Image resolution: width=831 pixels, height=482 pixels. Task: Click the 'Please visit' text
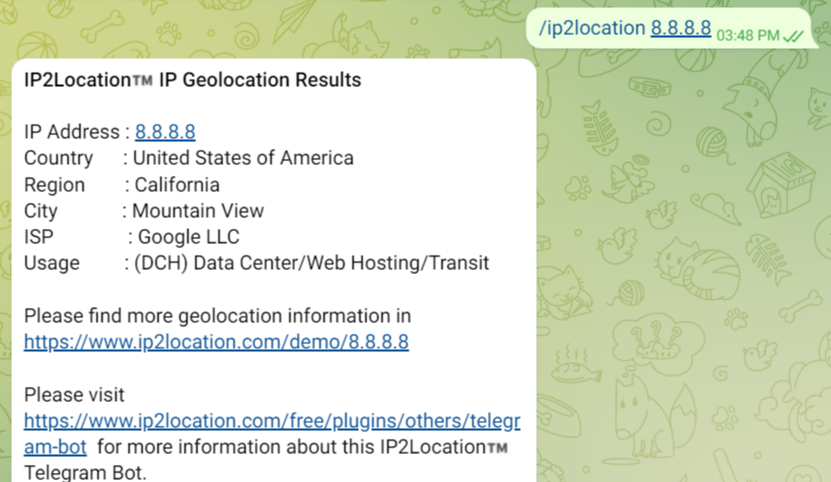pos(74,395)
